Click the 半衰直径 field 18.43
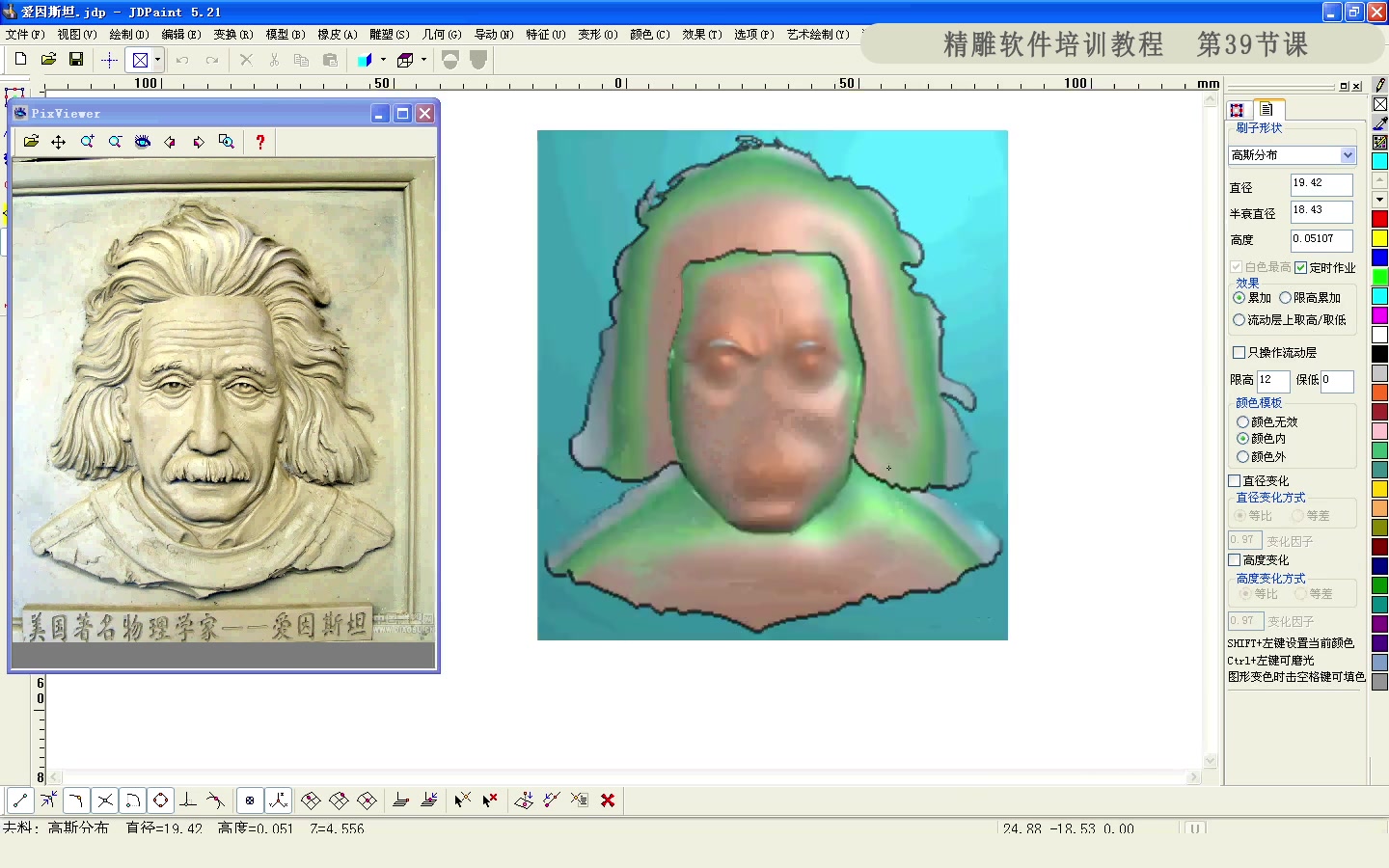Image resolution: width=1389 pixels, height=868 pixels. tap(1321, 211)
